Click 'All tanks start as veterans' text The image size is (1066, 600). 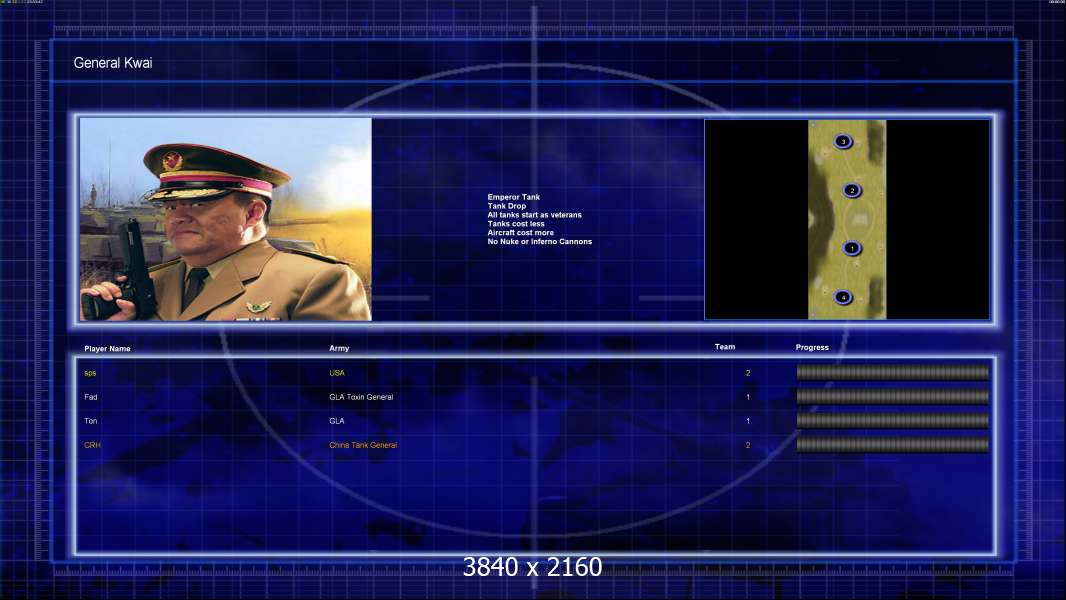click(x=534, y=215)
